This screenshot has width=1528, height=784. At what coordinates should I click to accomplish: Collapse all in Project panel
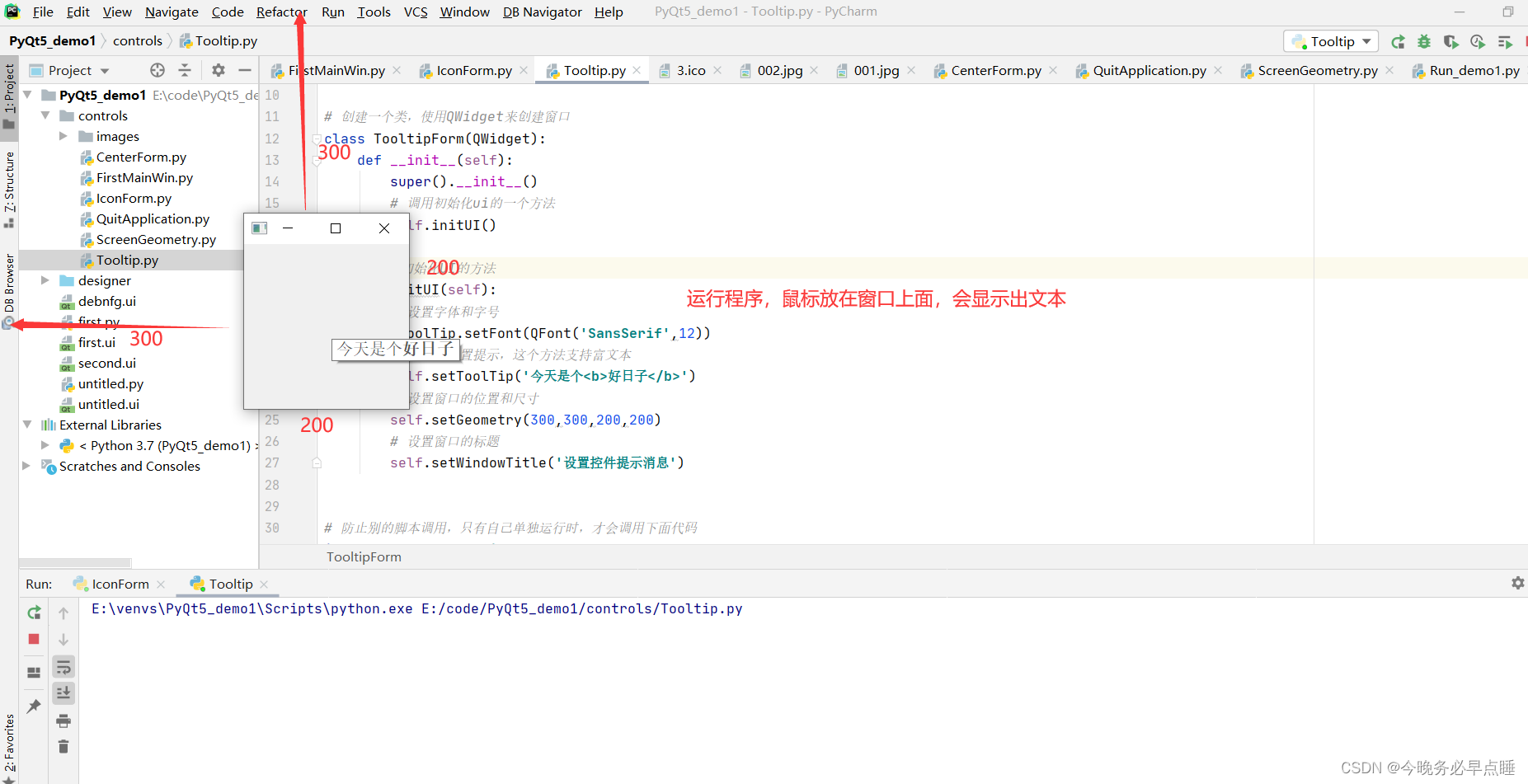point(185,70)
